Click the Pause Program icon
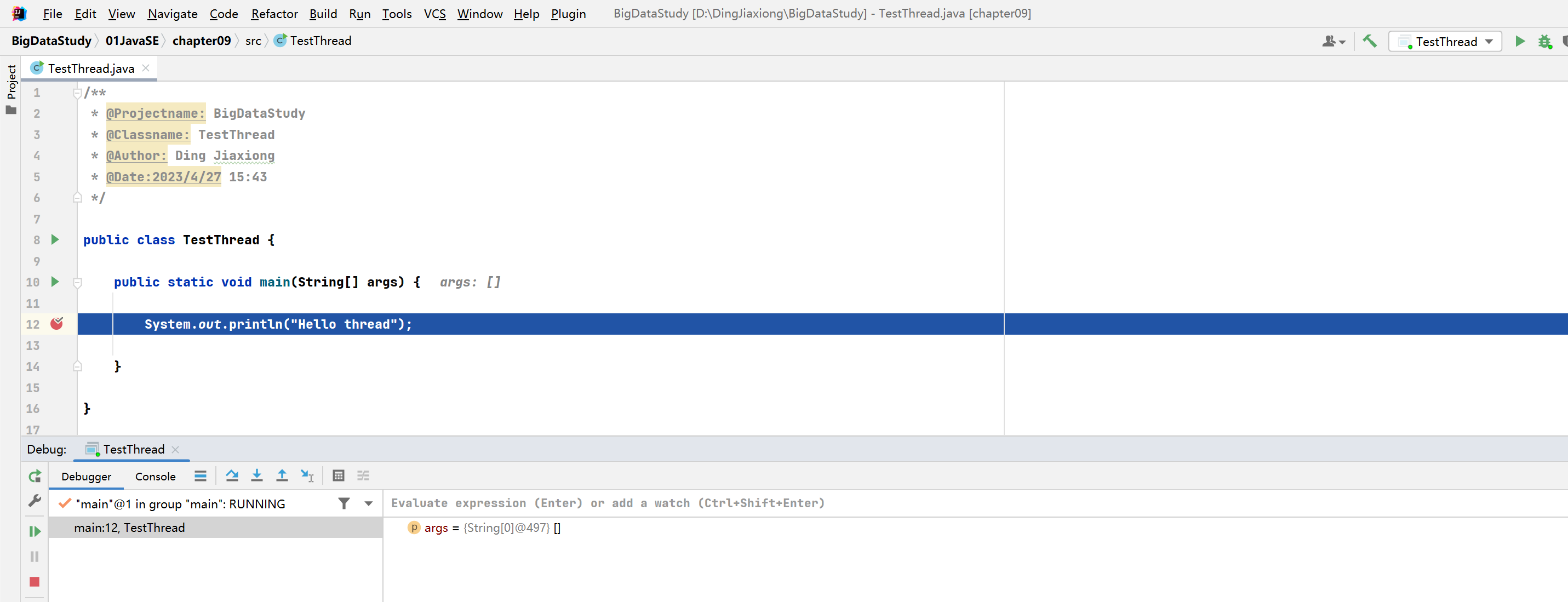Screen dimensions: 1568x602 point(35,557)
